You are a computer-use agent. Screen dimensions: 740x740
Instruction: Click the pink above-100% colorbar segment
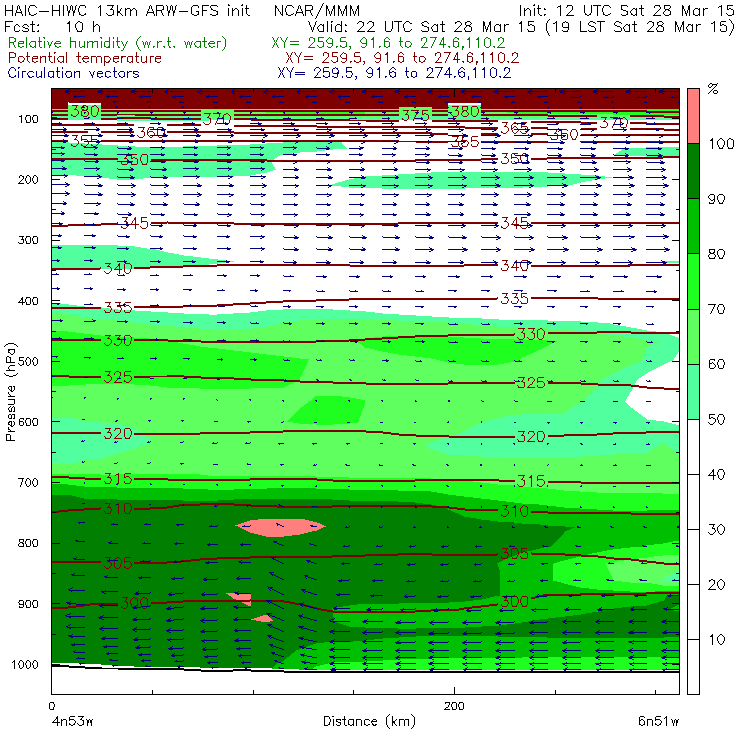tap(693, 116)
